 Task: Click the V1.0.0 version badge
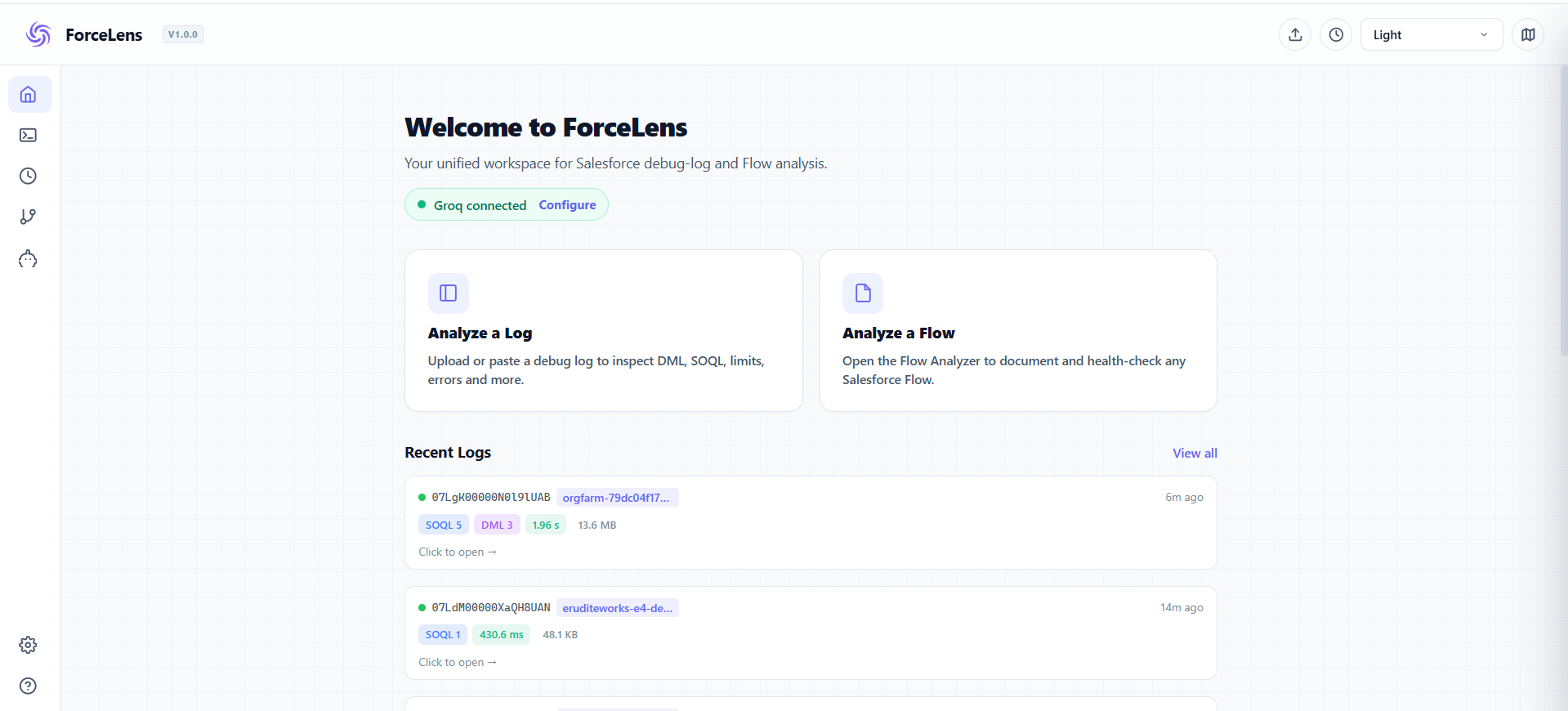(183, 34)
